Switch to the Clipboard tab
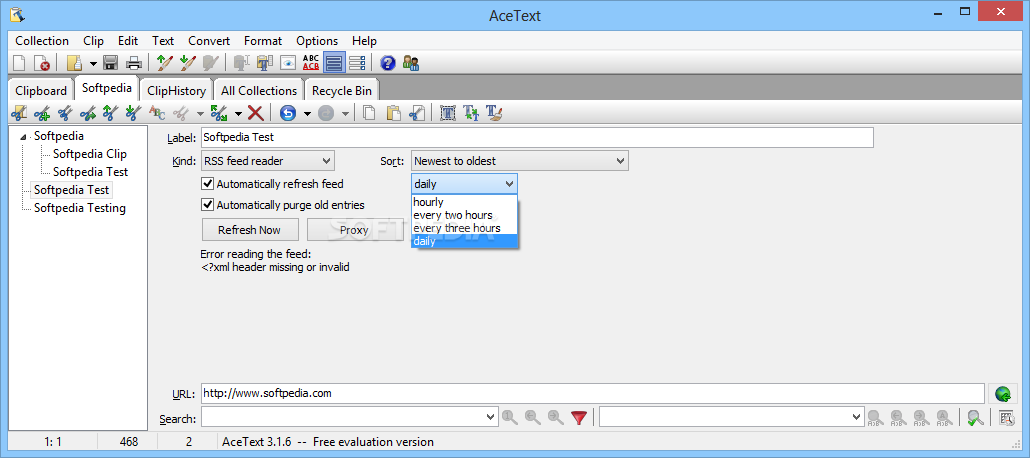This screenshot has height=458, width=1030. tap(41, 91)
